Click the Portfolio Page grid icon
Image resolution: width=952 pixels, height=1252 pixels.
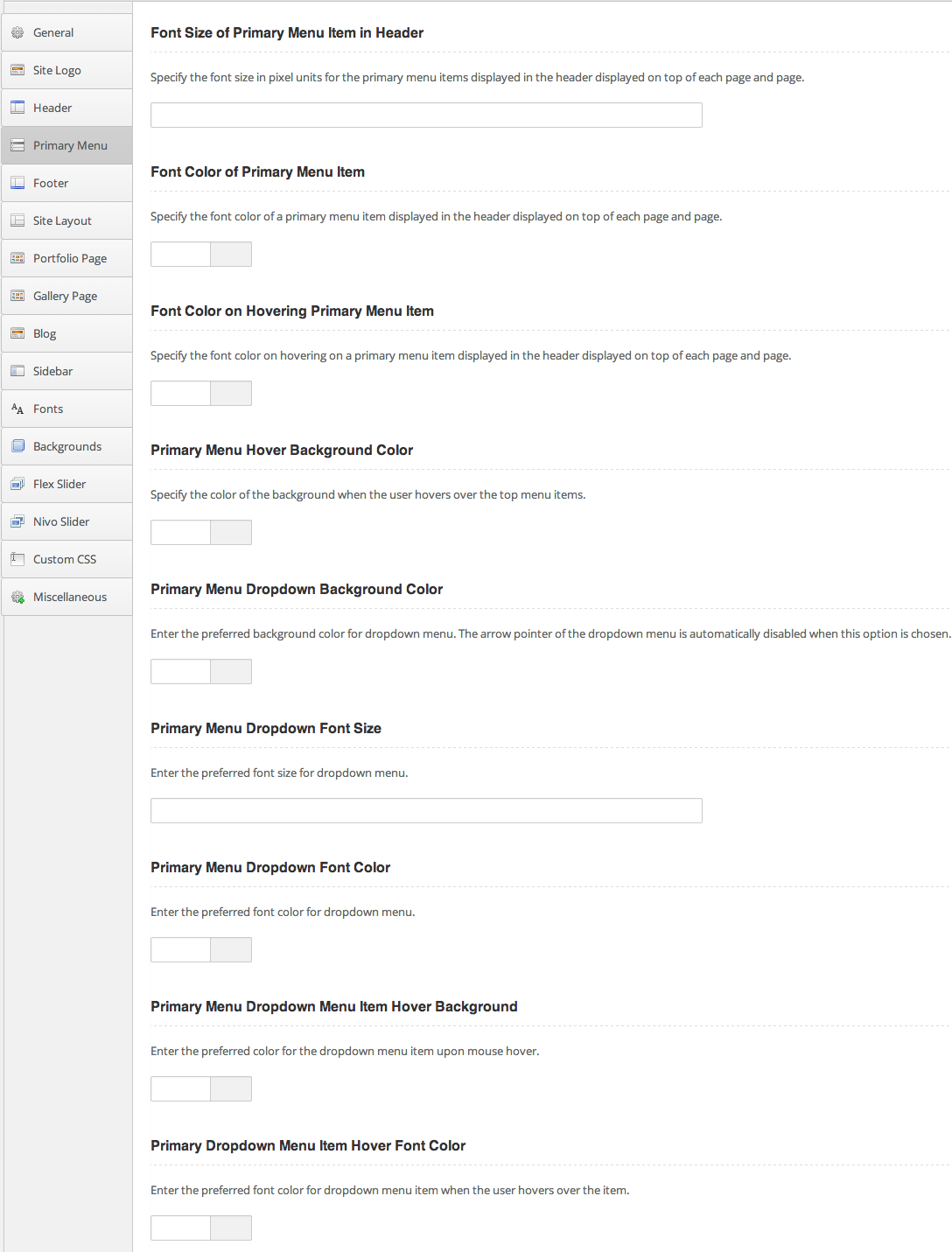(x=17, y=258)
